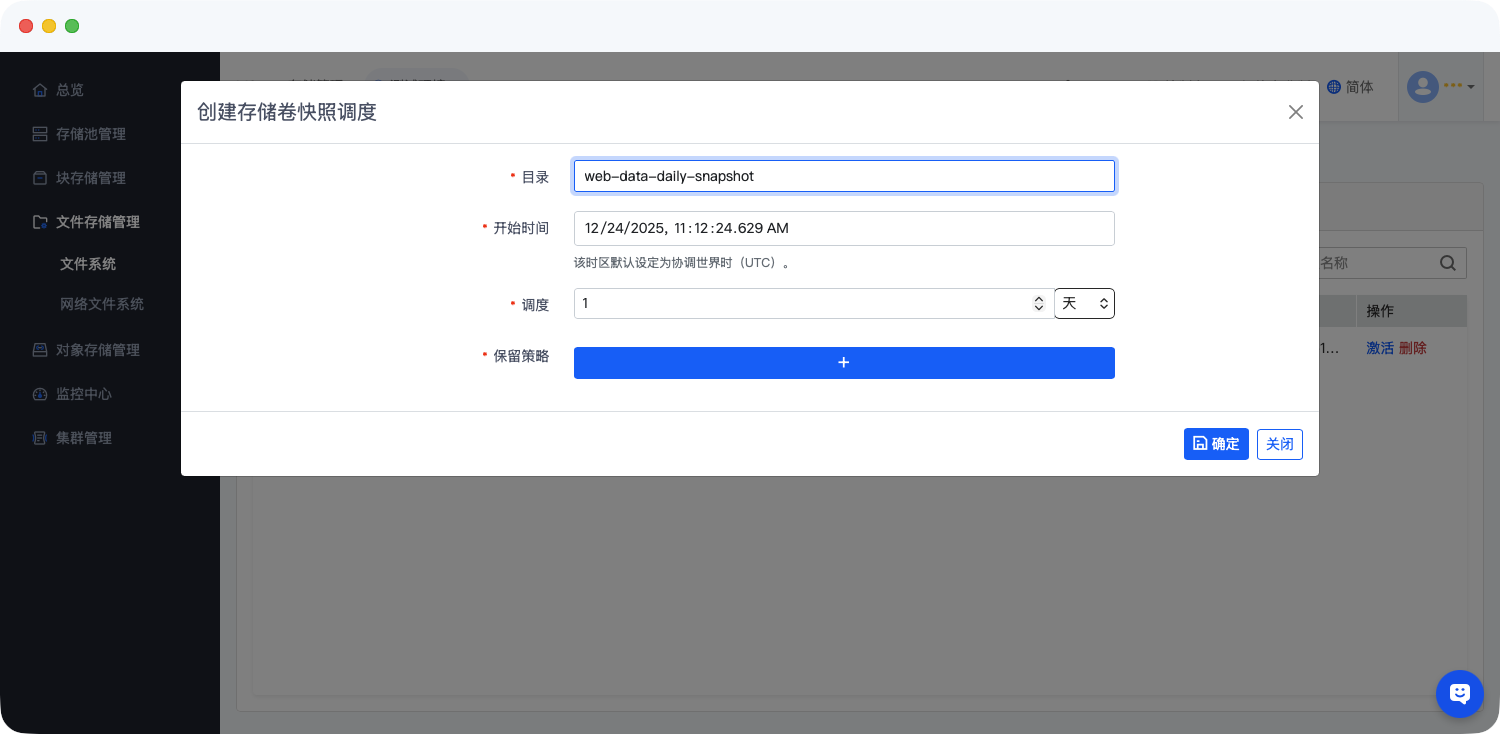Open the chat support robot icon
1500x734 pixels.
pos(1459,693)
